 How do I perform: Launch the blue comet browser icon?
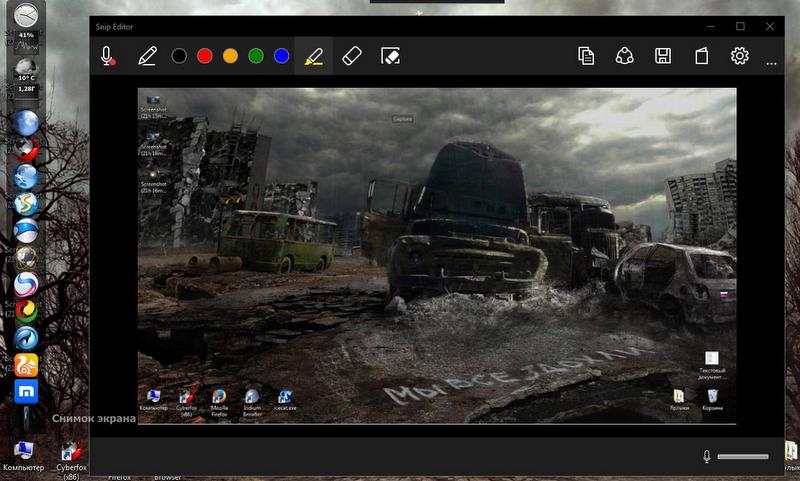[x=26, y=338]
